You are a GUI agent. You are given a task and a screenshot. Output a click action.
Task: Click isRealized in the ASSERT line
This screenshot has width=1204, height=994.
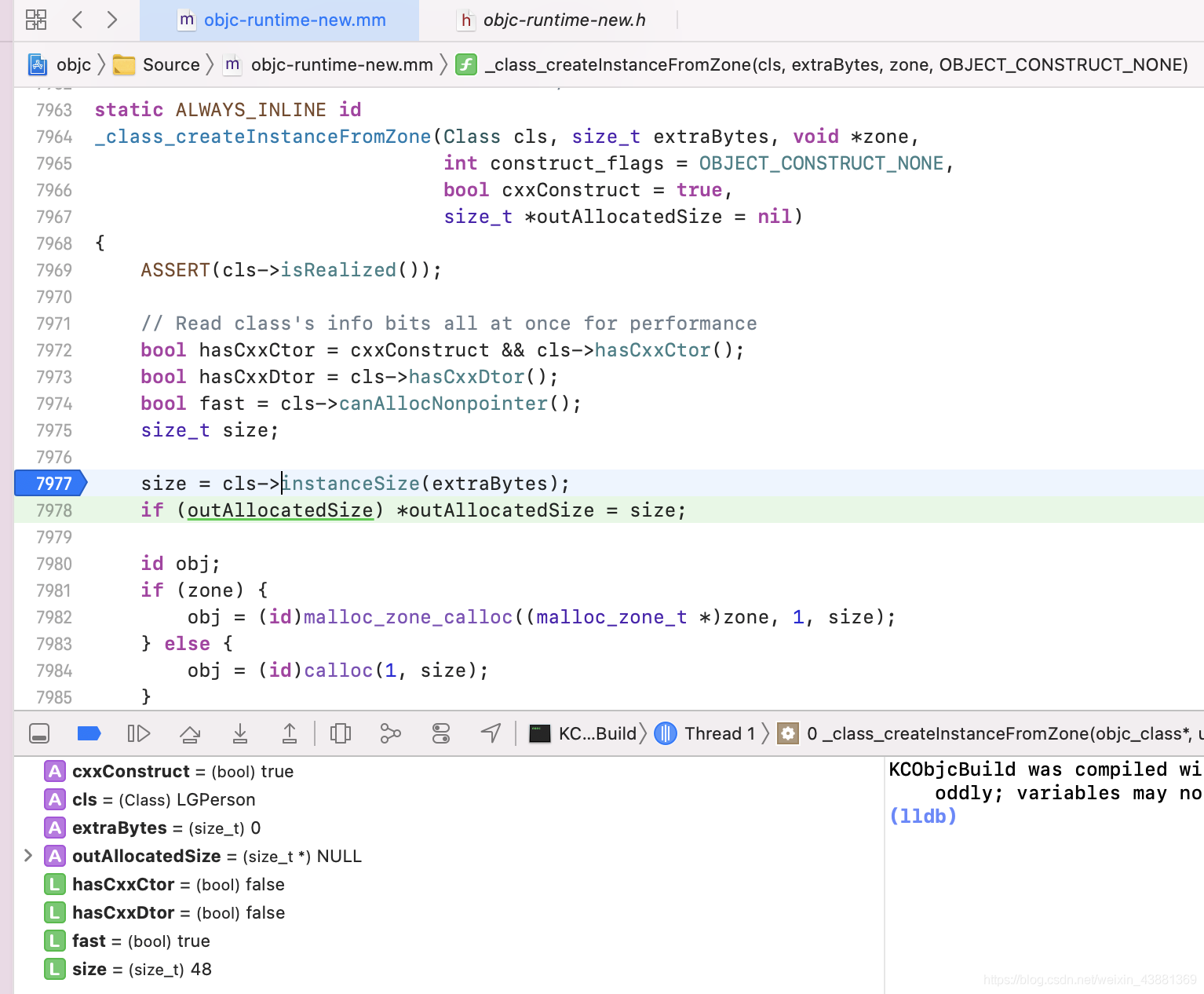tap(338, 270)
